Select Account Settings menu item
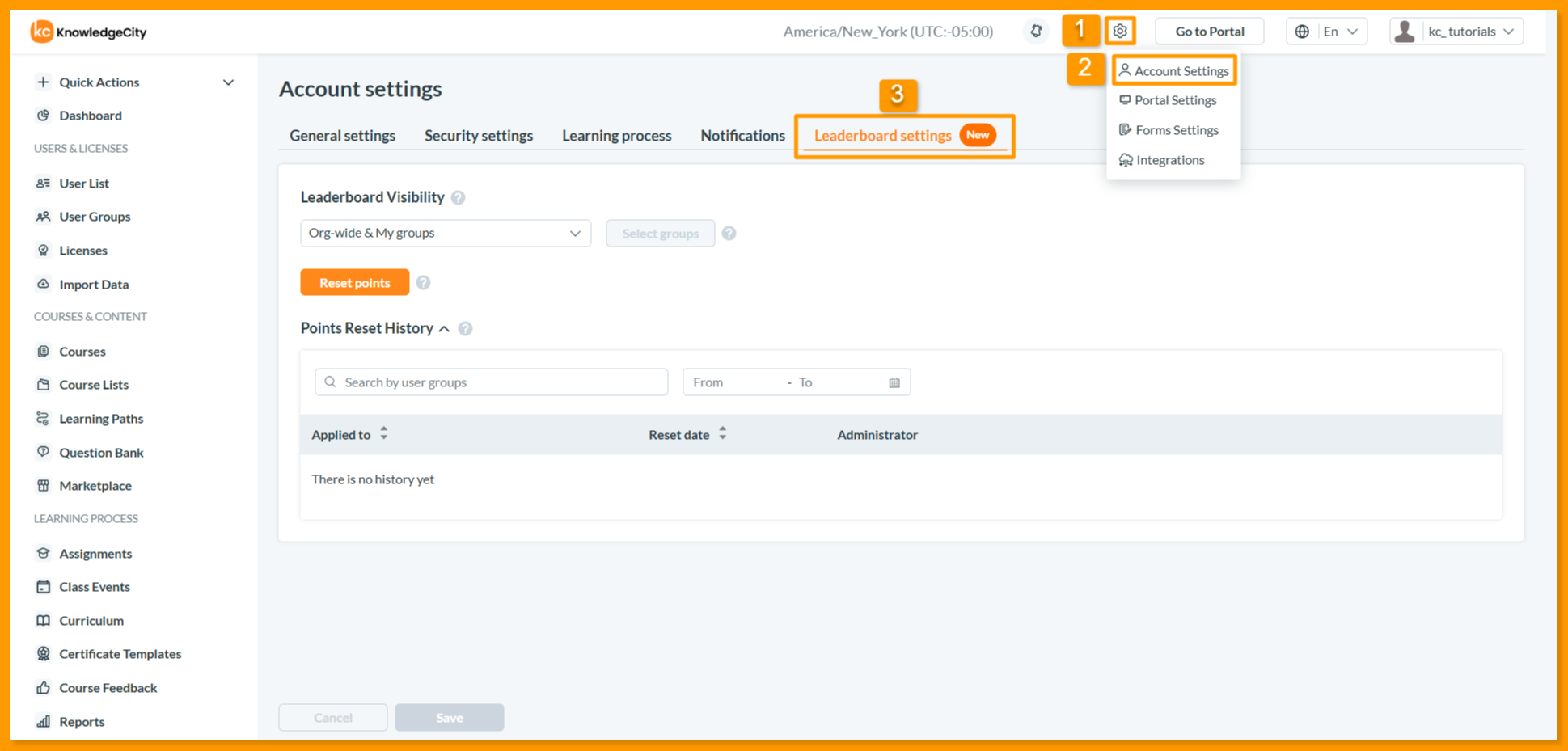The width and height of the screenshot is (1568, 751). (1174, 71)
